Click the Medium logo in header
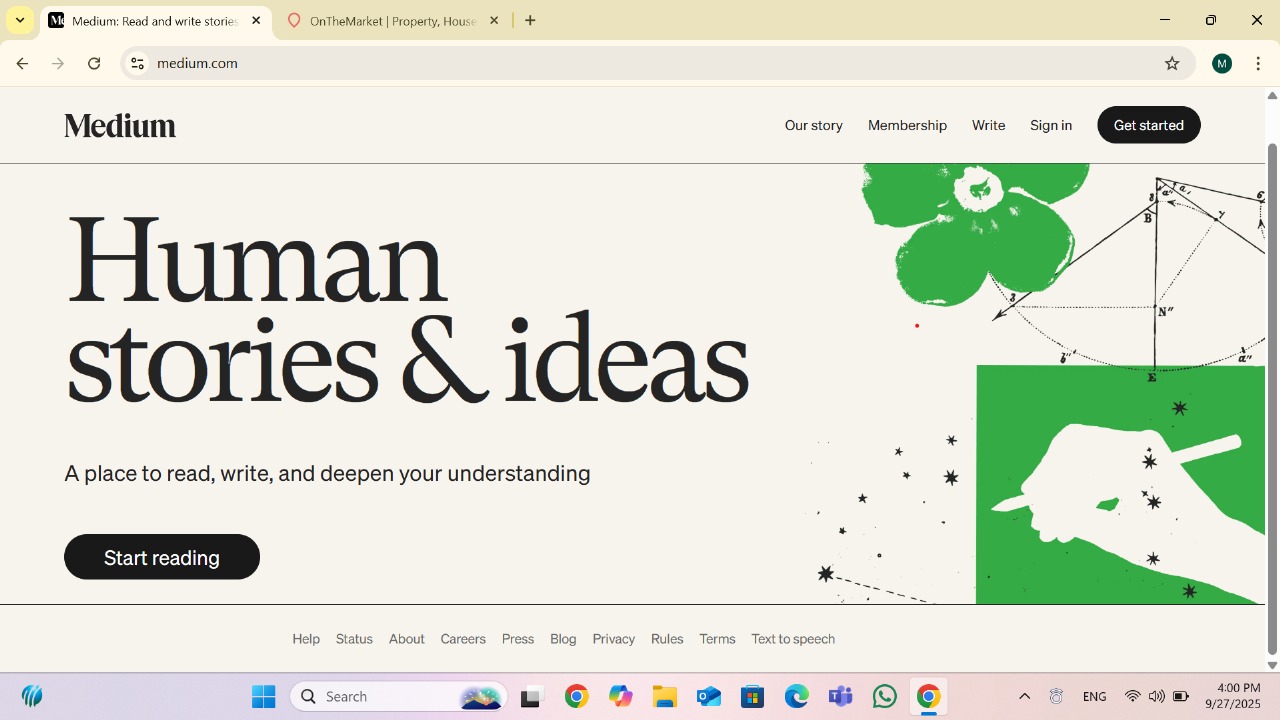This screenshot has width=1280, height=720. (120, 125)
